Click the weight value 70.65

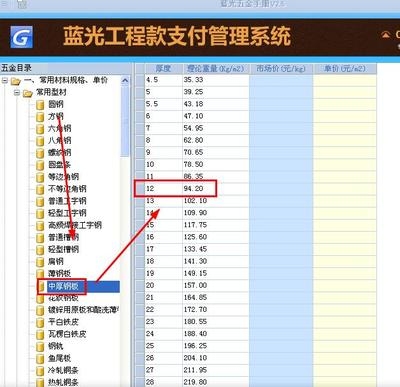pos(193,152)
